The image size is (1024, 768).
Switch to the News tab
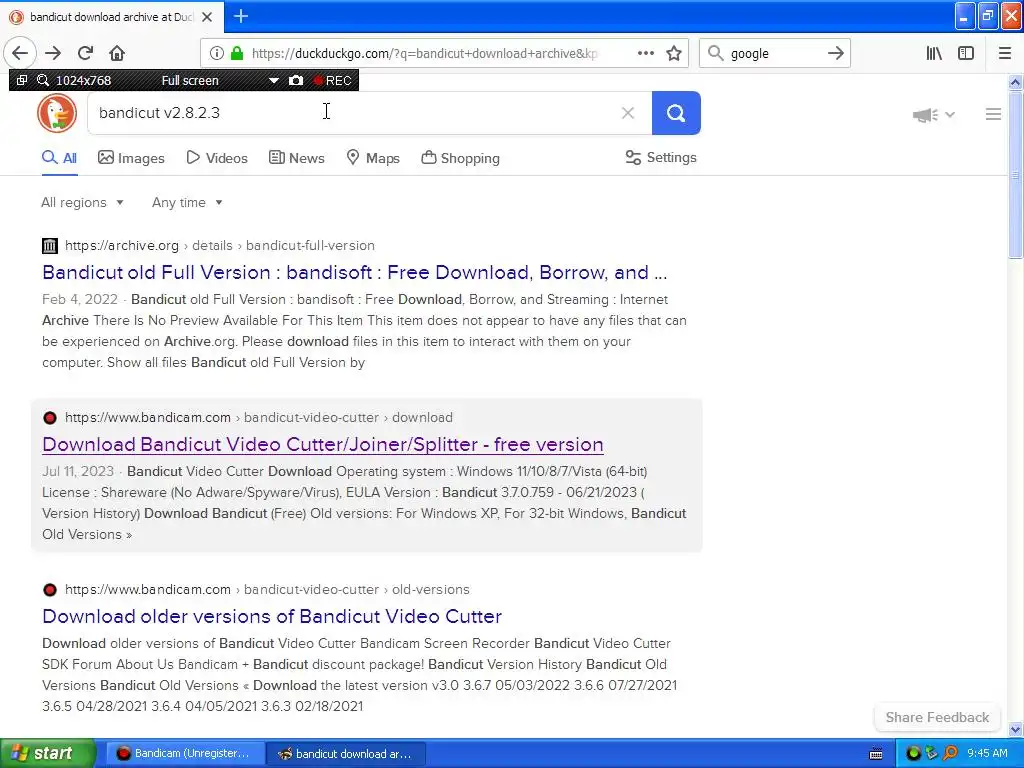(x=296, y=158)
